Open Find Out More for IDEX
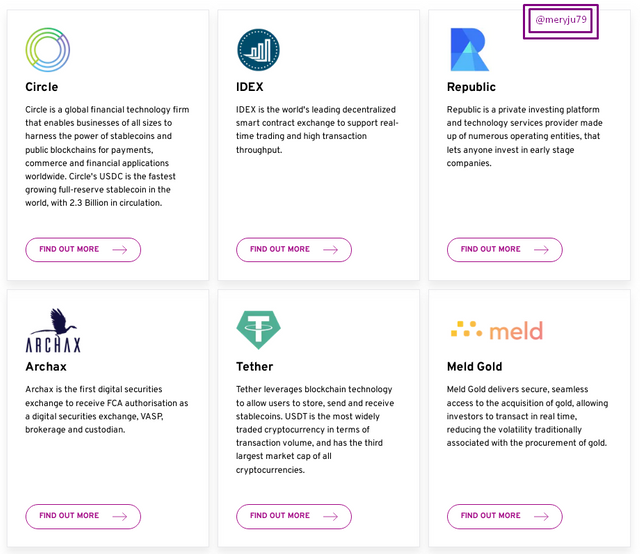This screenshot has height=554, width=640. point(294,249)
